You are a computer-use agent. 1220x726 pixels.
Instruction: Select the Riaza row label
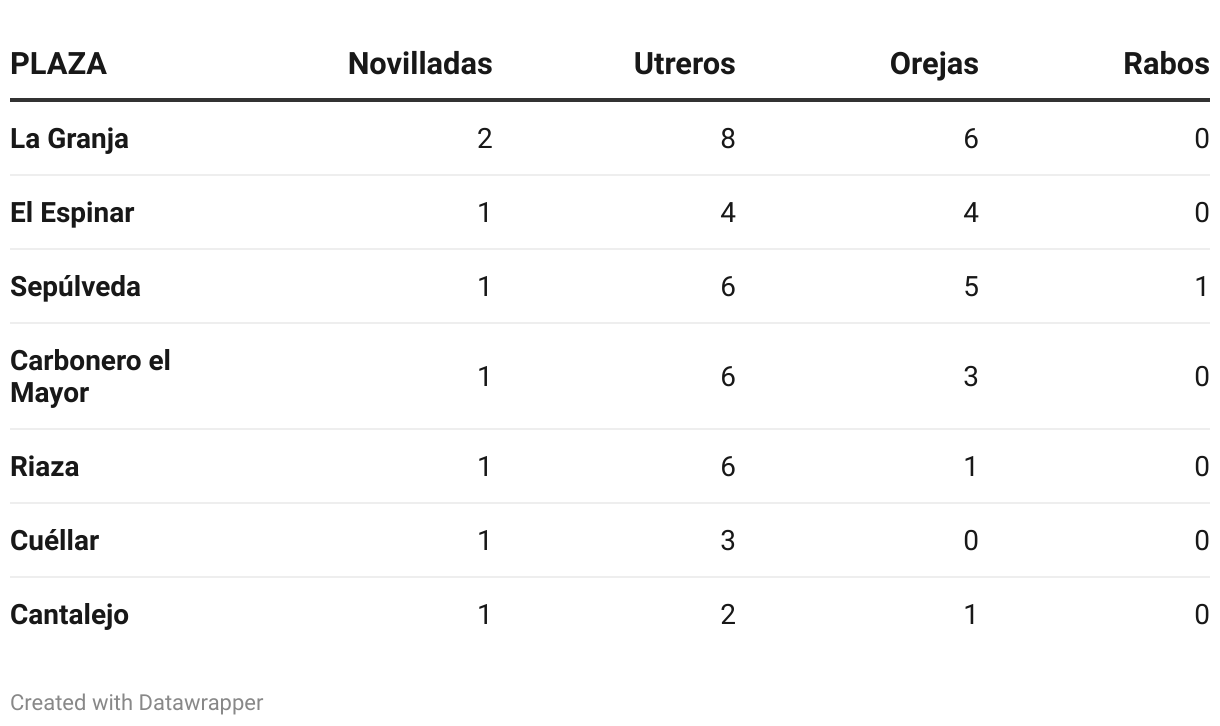point(44,466)
